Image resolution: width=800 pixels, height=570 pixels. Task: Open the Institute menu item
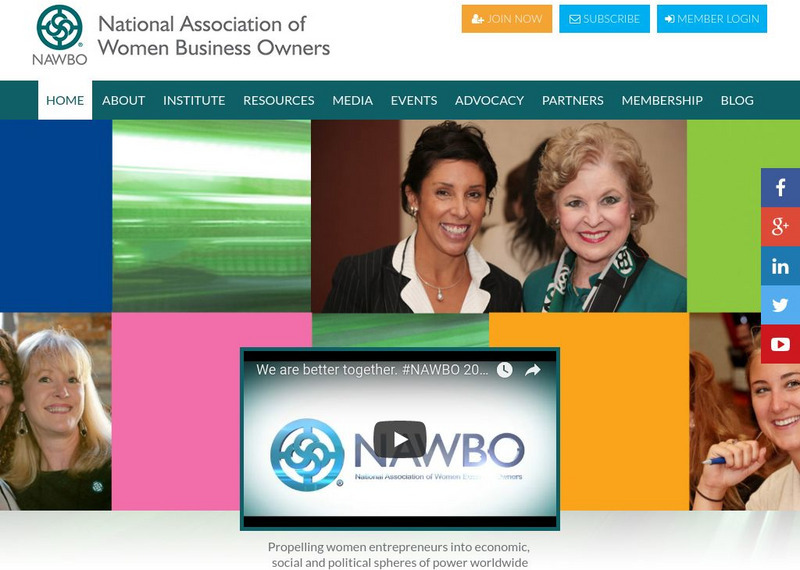(194, 100)
